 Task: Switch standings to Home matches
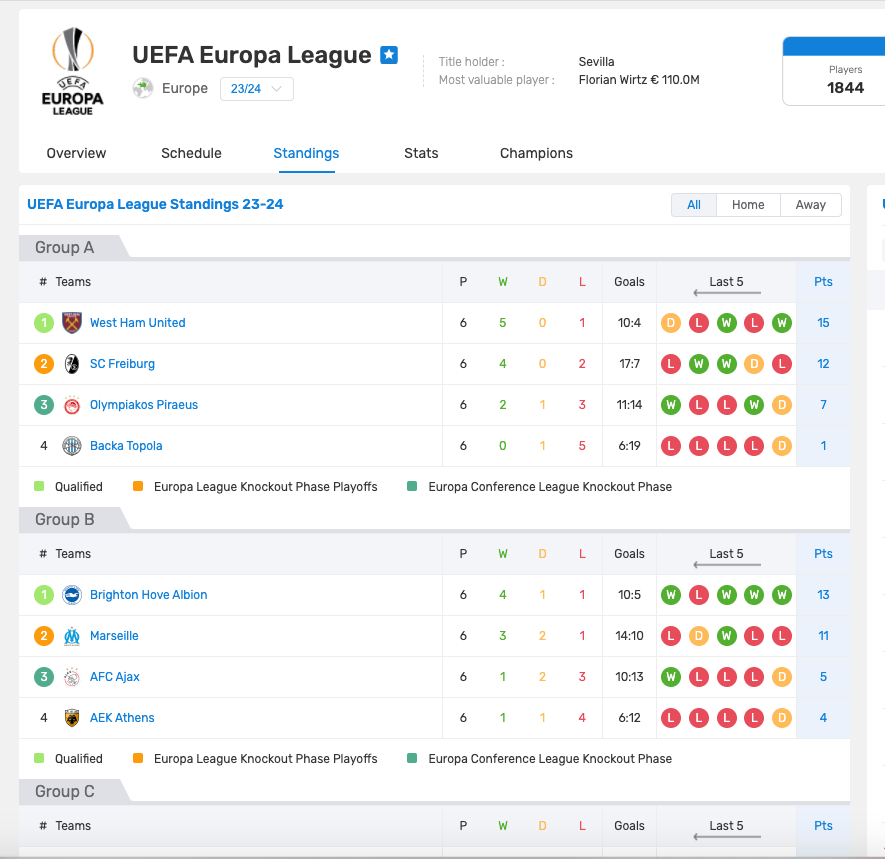[x=748, y=205]
